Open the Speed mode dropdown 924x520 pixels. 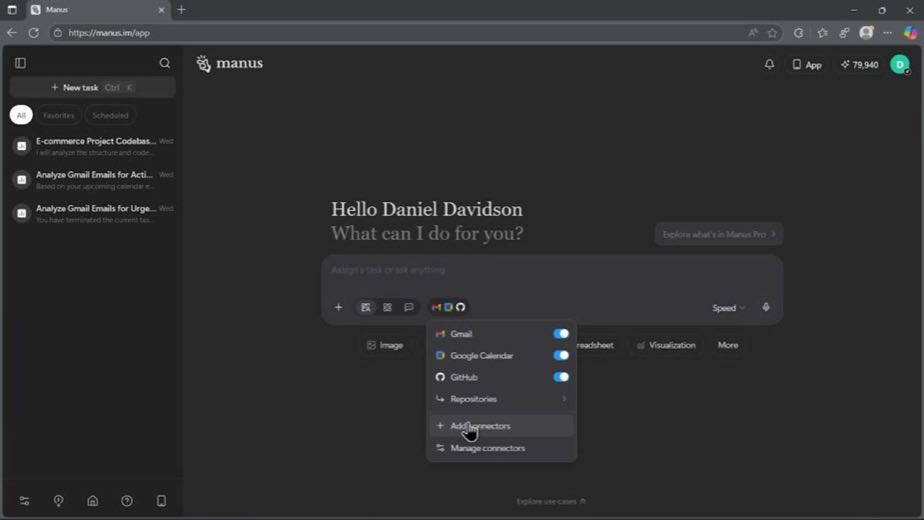728,308
